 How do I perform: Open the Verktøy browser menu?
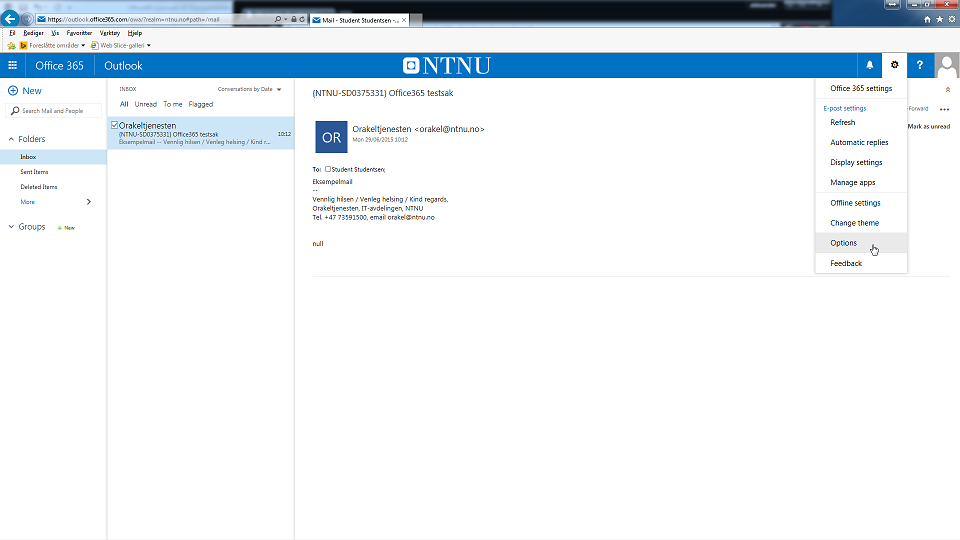pyautogui.click(x=110, y=33)
